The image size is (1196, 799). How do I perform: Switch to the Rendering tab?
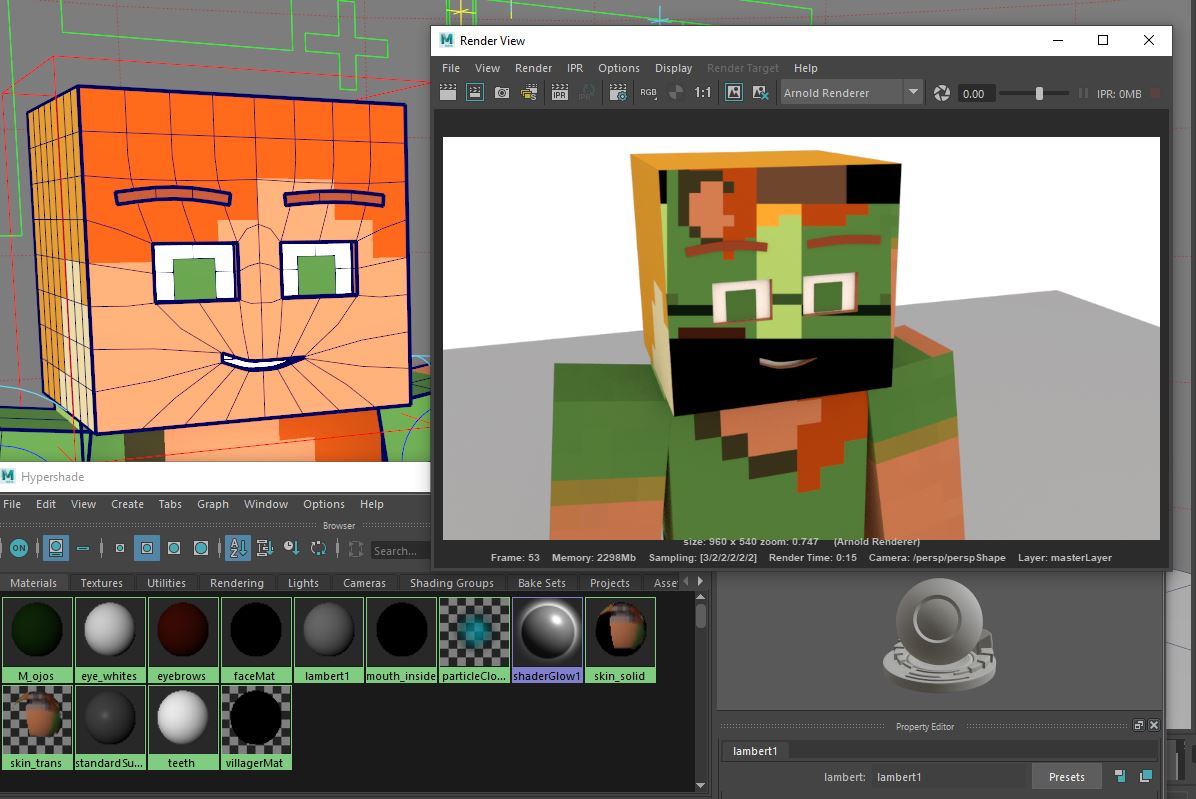pyautogui.click(x=236, y=582)
